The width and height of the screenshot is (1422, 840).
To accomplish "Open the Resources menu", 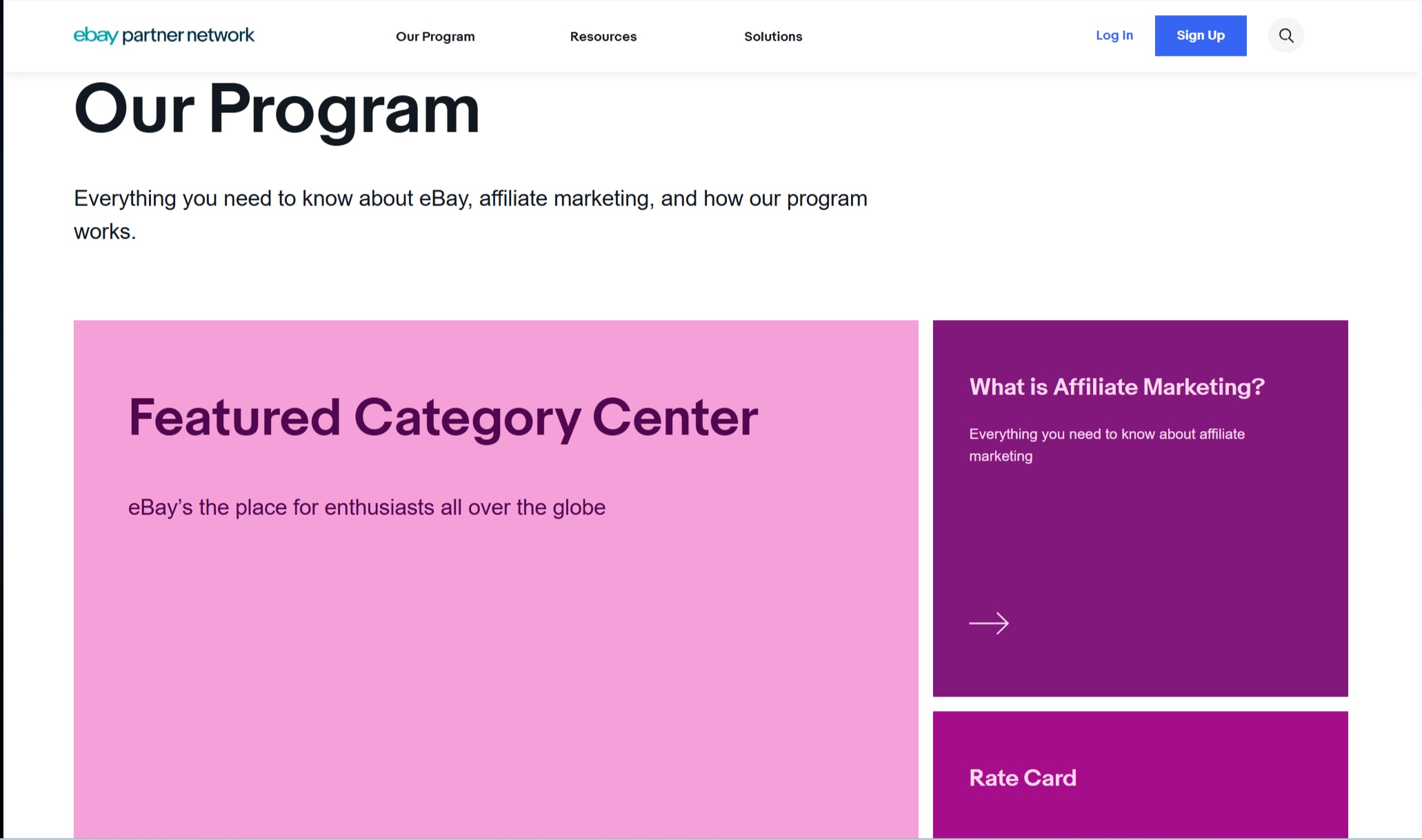I will click(x=603, y=37).
